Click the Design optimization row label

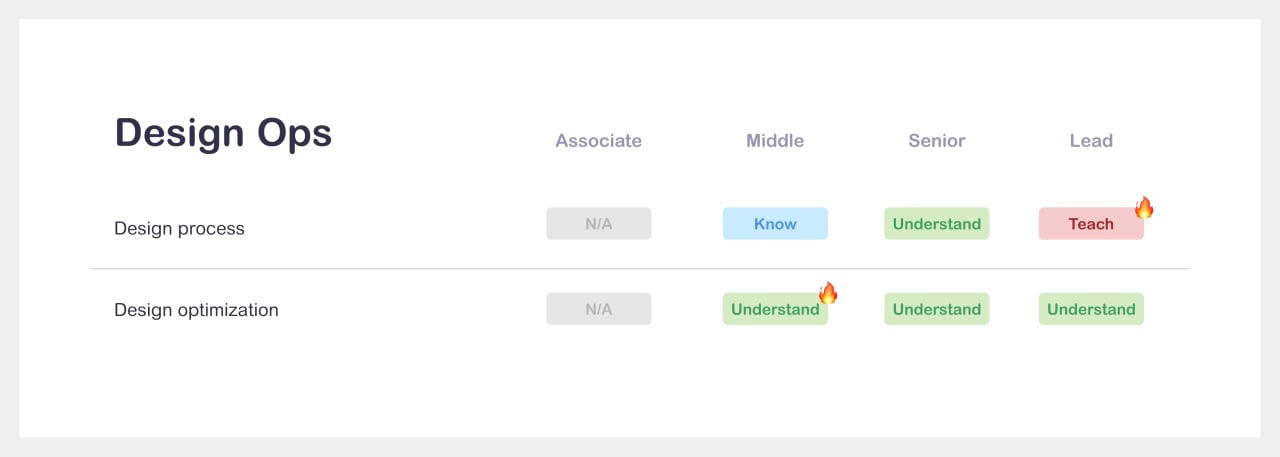pyautogui.click(x=196, y=310)
